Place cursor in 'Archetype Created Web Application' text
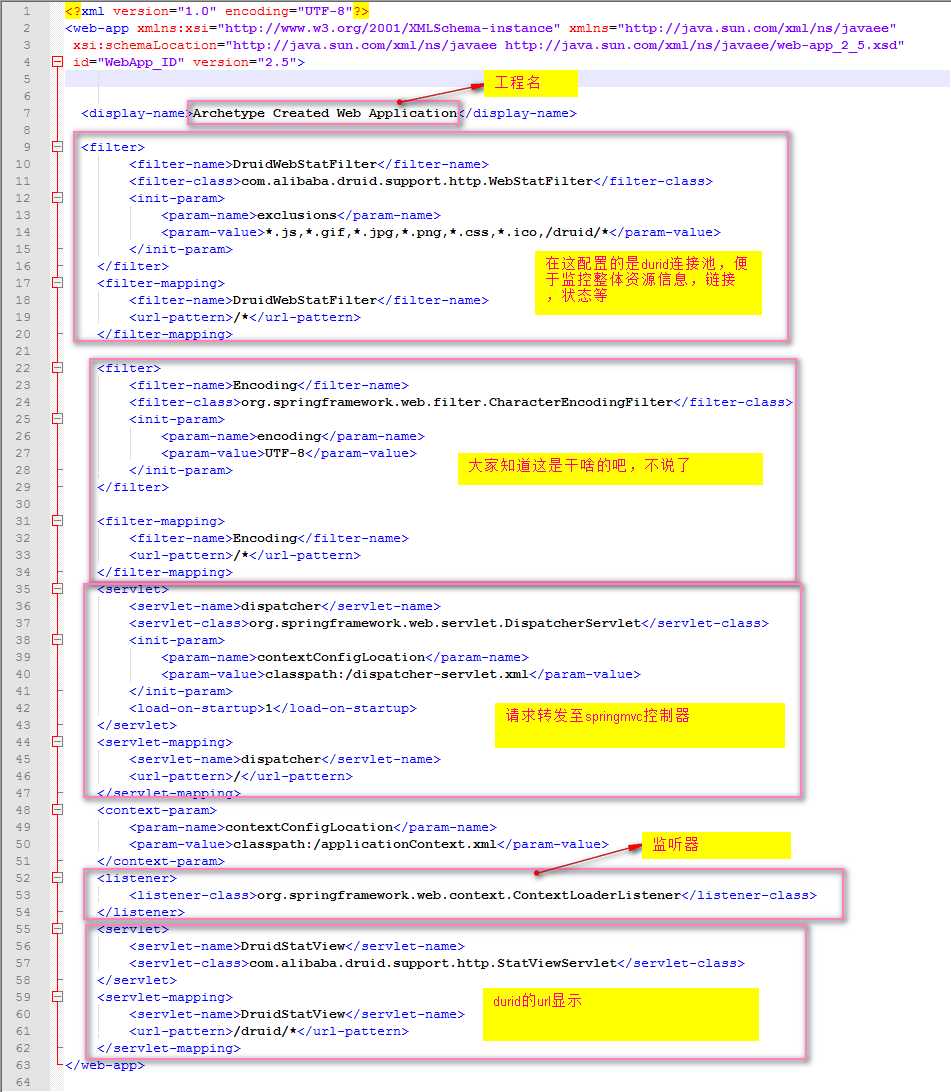 [324, 113]
